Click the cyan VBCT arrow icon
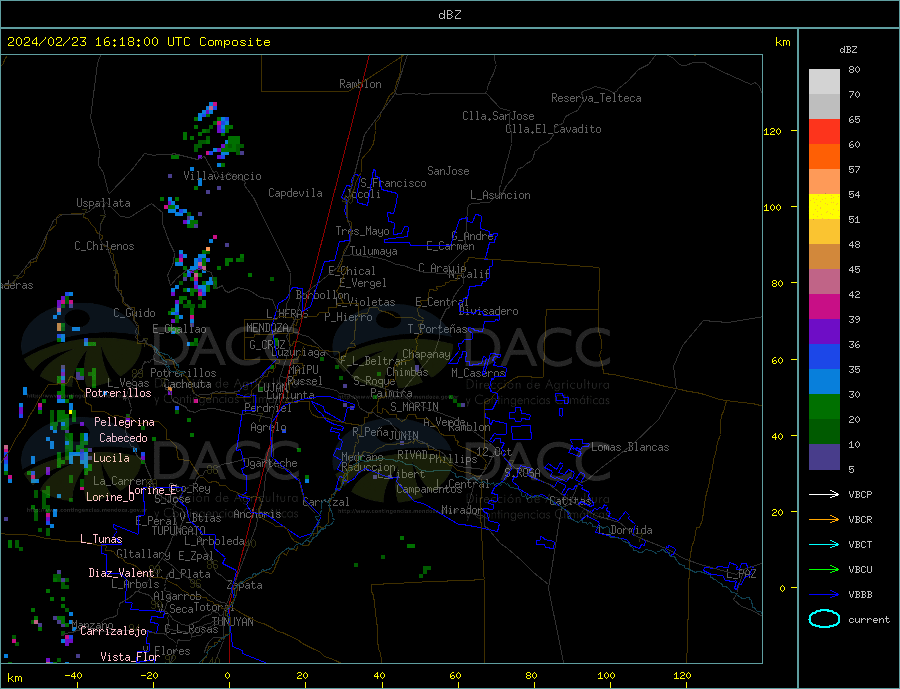The image size is (900, 689). [824, 544]
